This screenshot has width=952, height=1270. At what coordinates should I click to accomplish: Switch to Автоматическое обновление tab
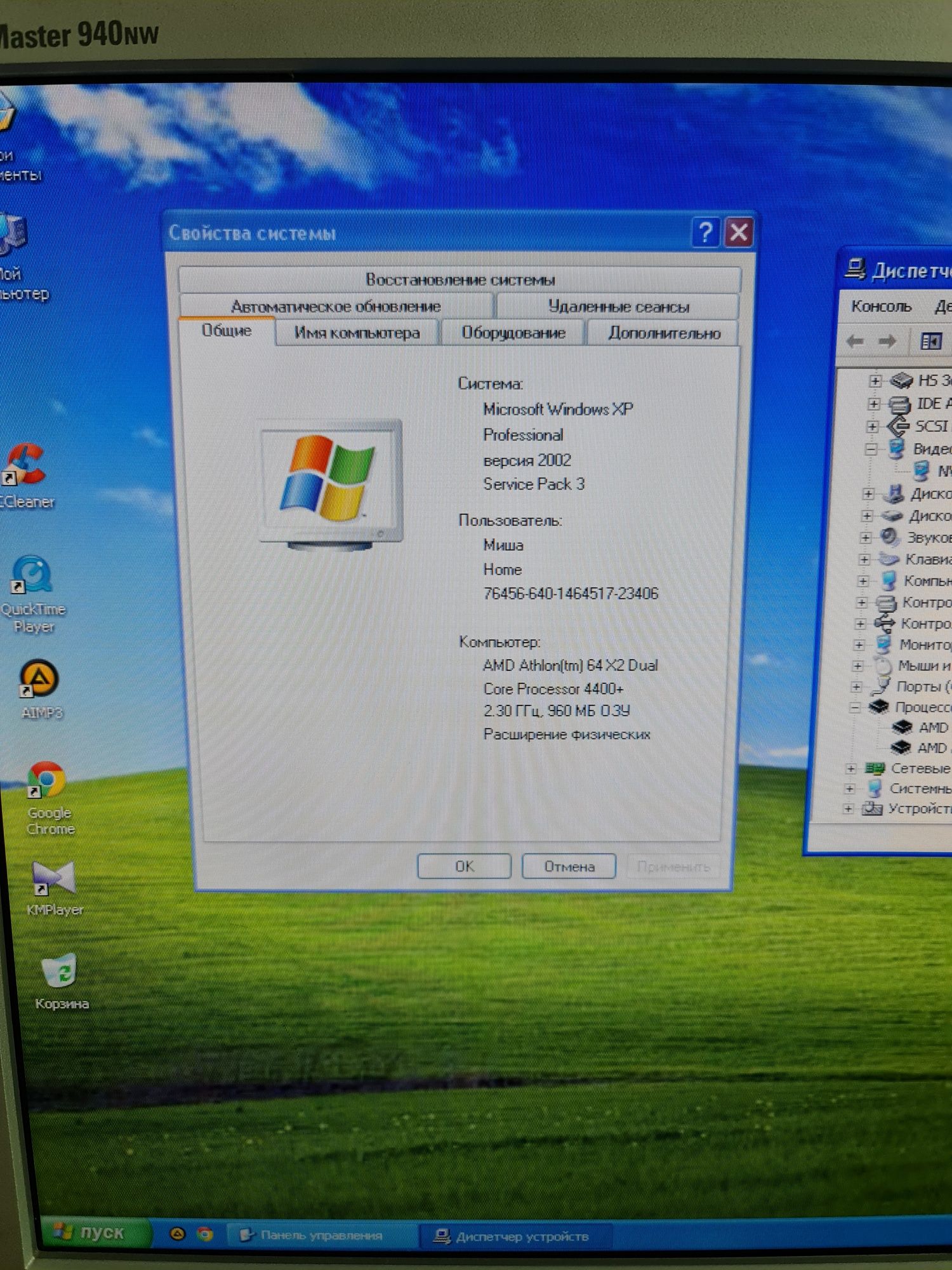tap(336, 307)
